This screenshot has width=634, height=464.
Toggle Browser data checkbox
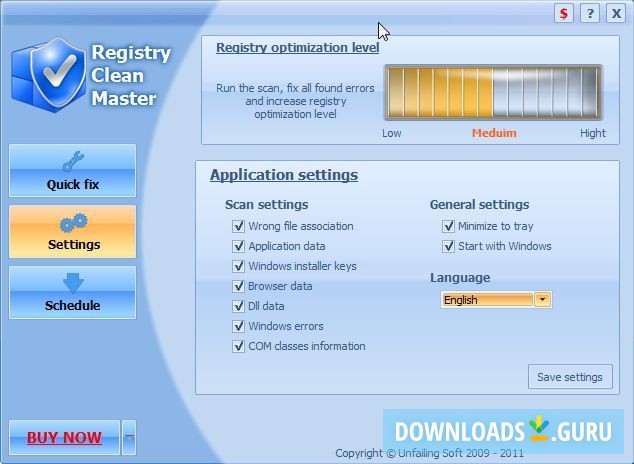tap(238, 286)
